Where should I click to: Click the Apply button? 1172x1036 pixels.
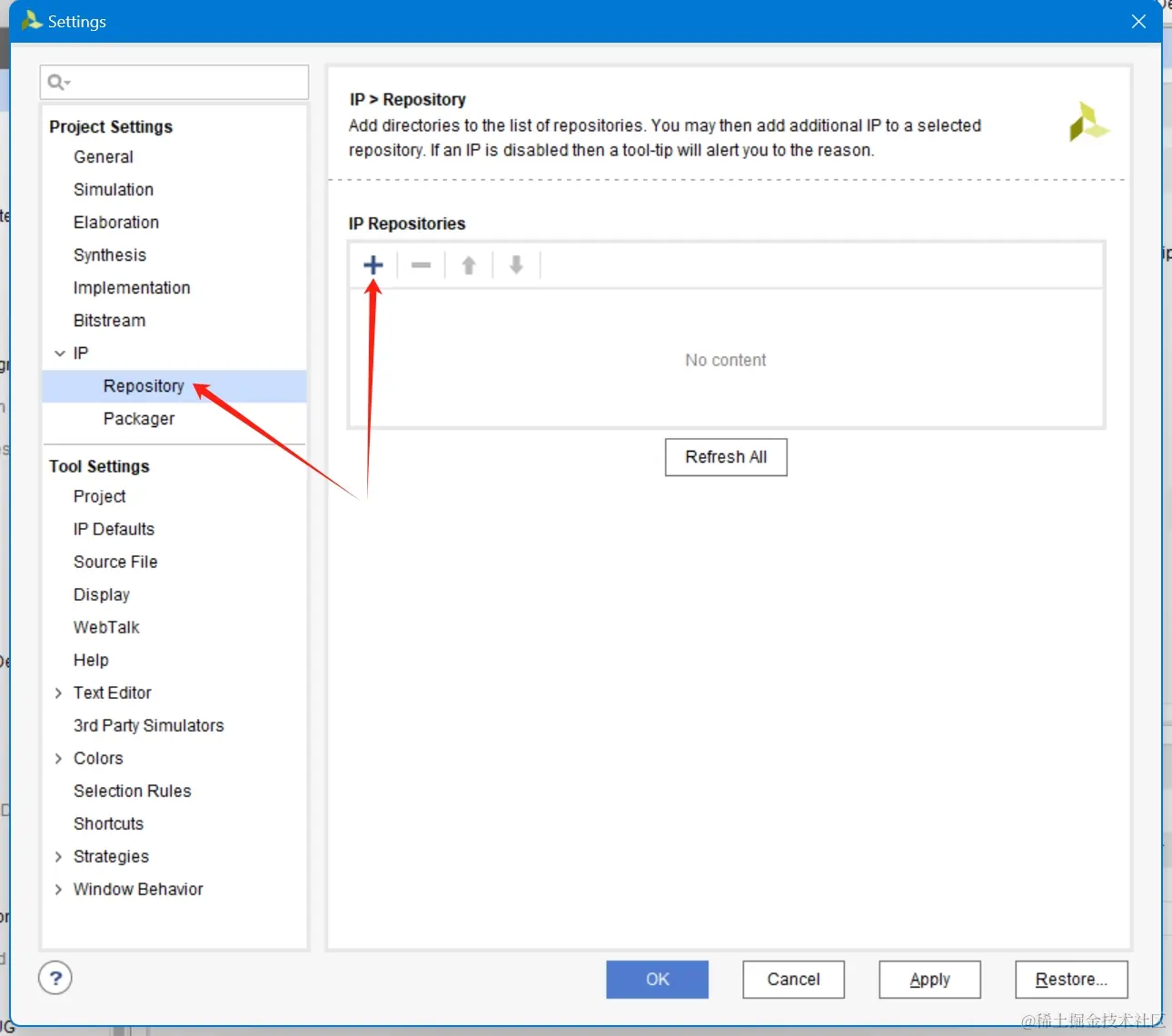tap(929, 980)
